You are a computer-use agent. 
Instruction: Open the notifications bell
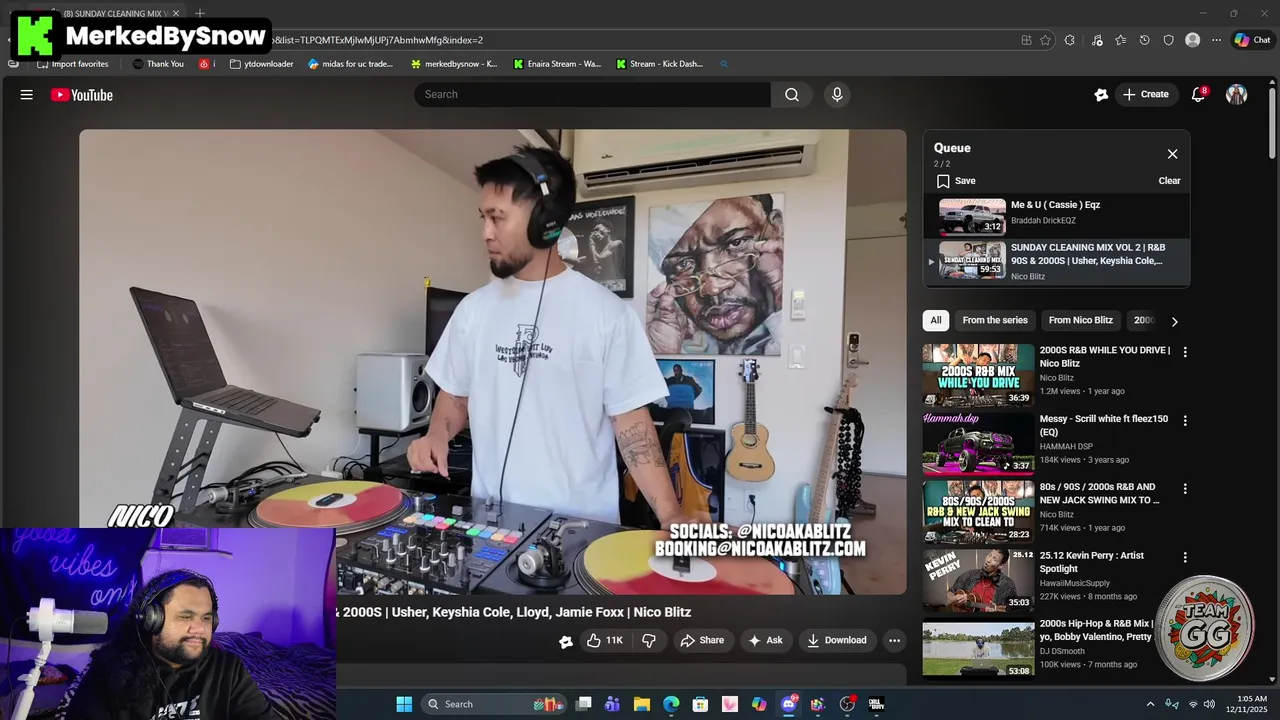1198,94
